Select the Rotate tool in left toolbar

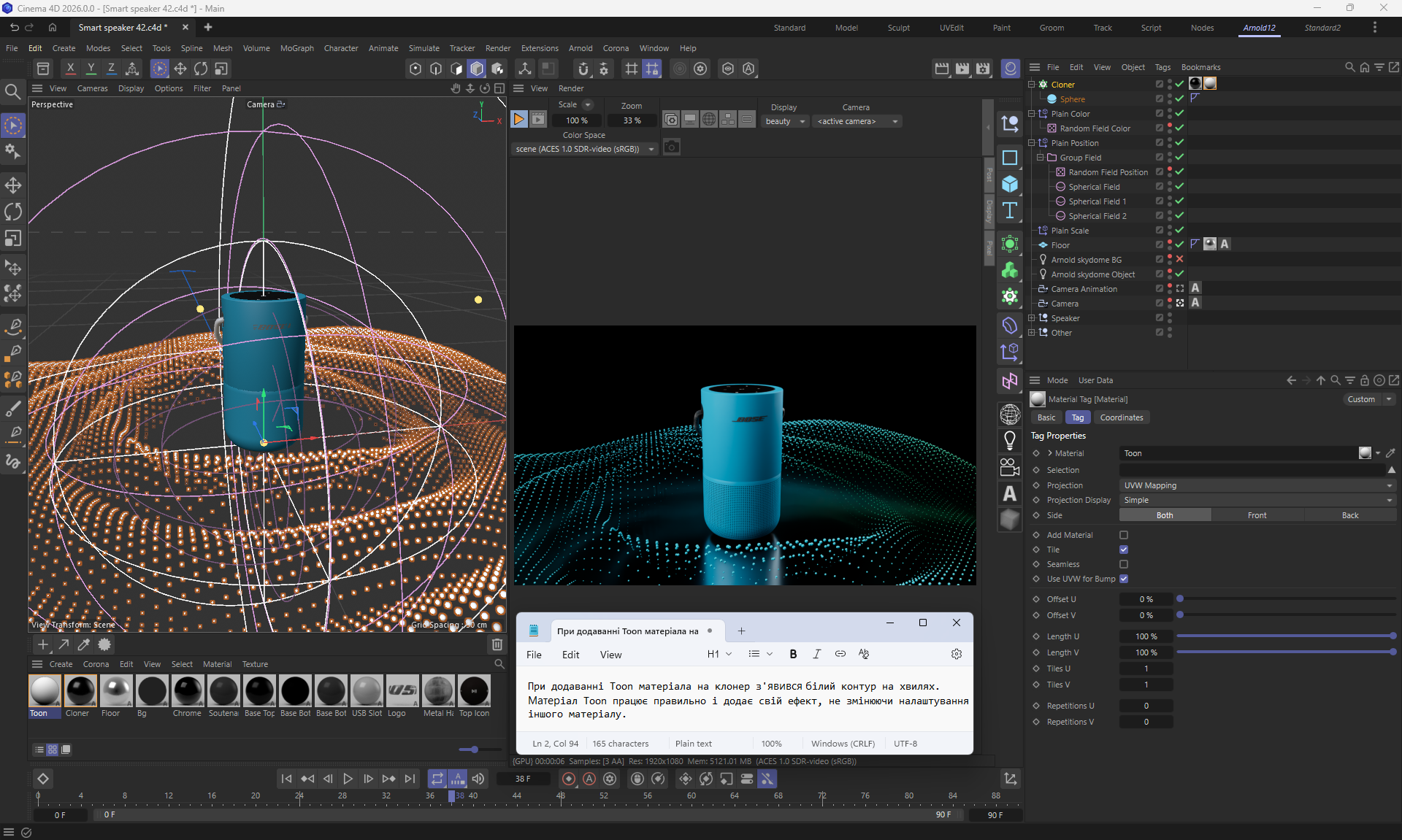tap(13, 212)
